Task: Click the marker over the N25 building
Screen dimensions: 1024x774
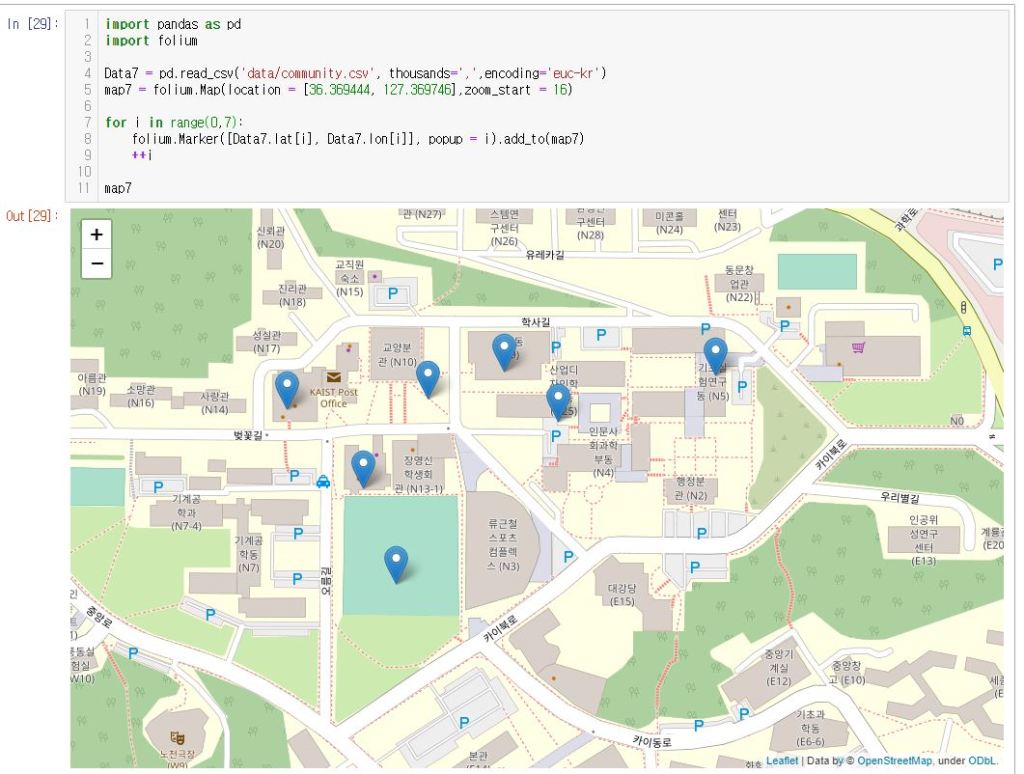Action: [558, 401]
